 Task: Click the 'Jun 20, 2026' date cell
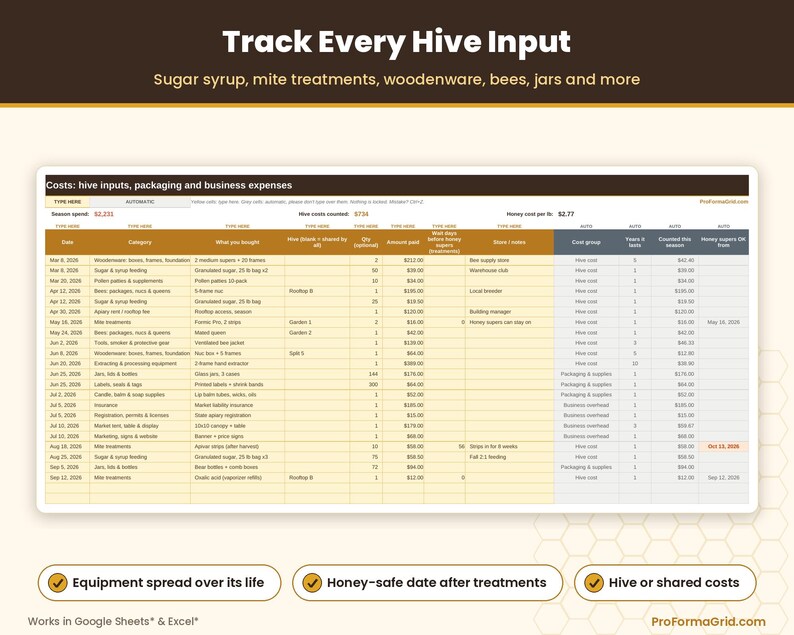[67, 364]
